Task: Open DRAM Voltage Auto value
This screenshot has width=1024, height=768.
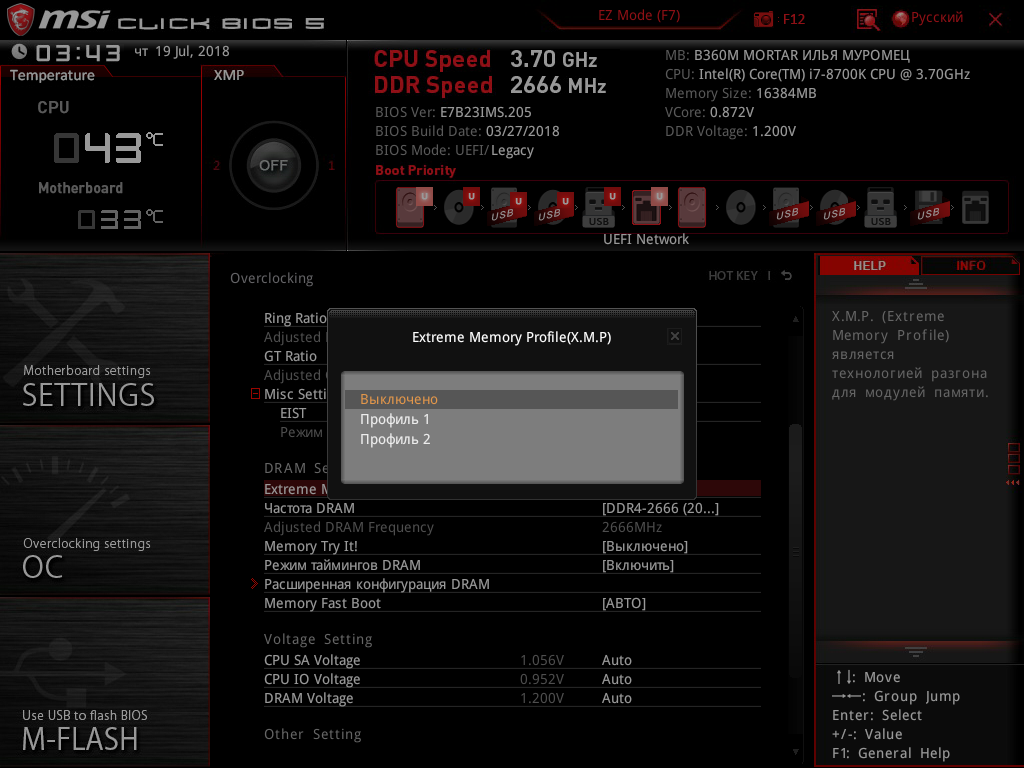Action: [x=616, y=698]
